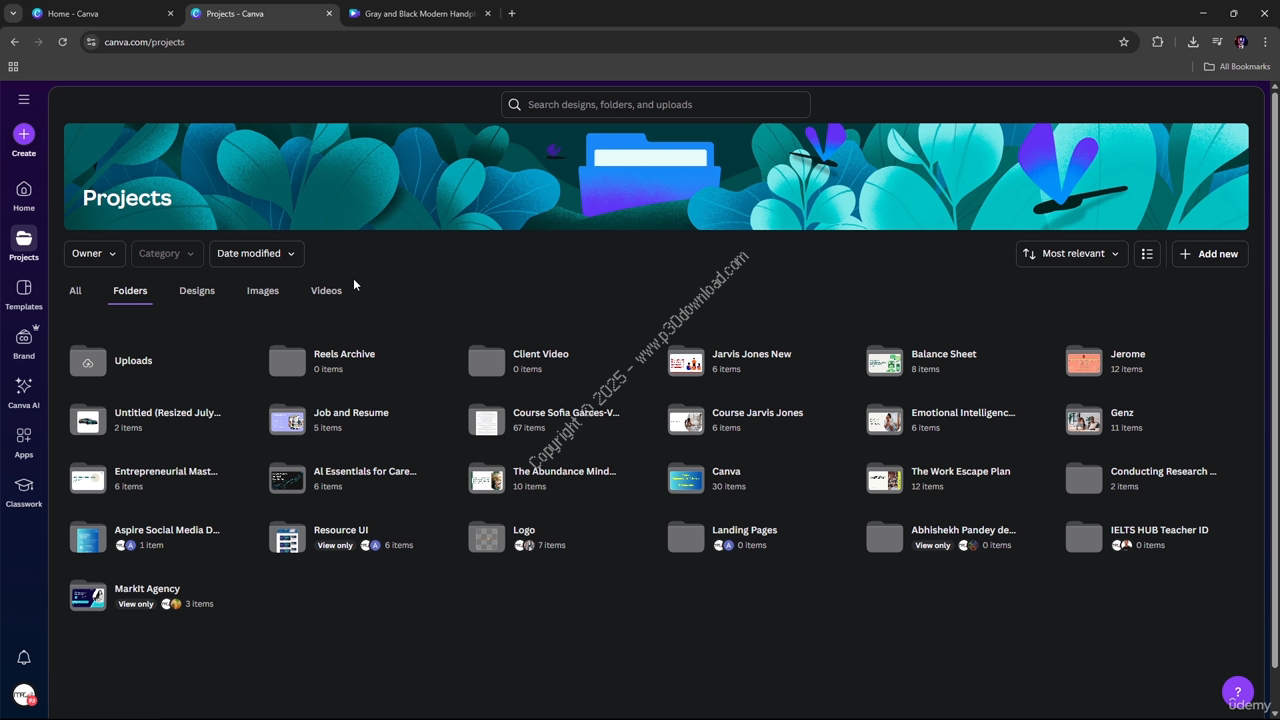Select the Images tab
The image size is (1280, 720).
(x=263, y=291)
